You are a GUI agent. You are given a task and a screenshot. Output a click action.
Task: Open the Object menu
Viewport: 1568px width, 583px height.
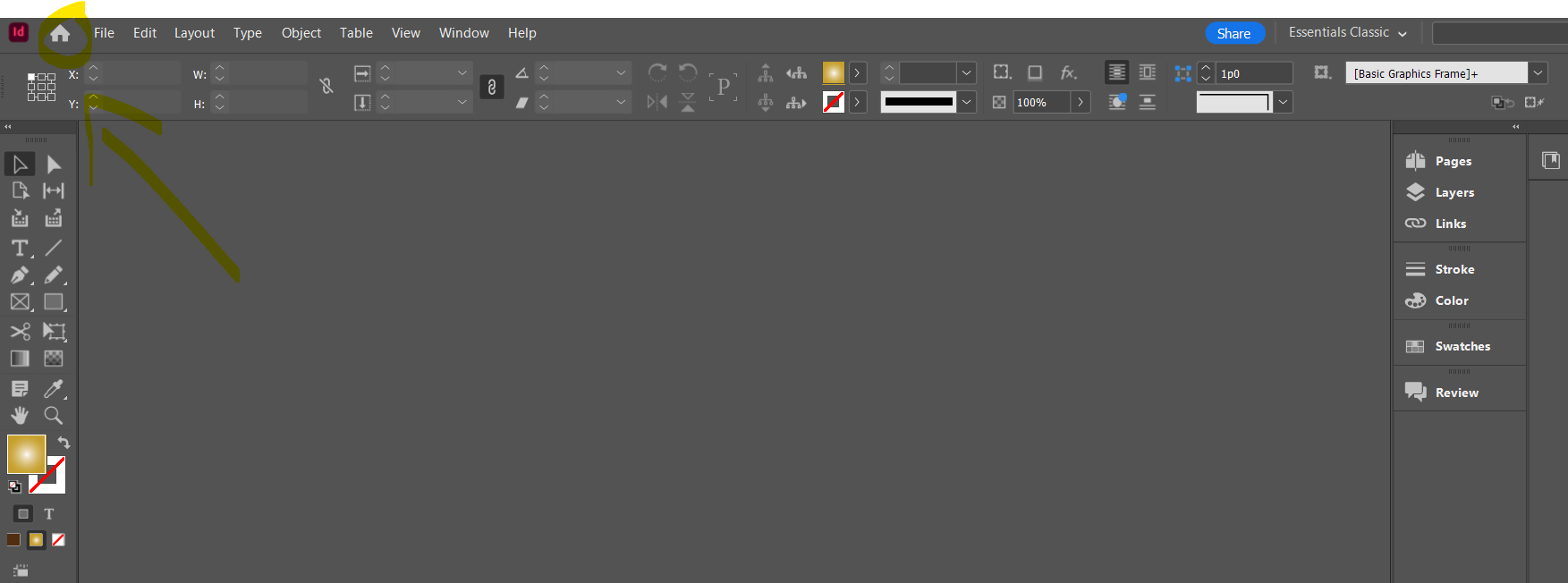(301, 33)
